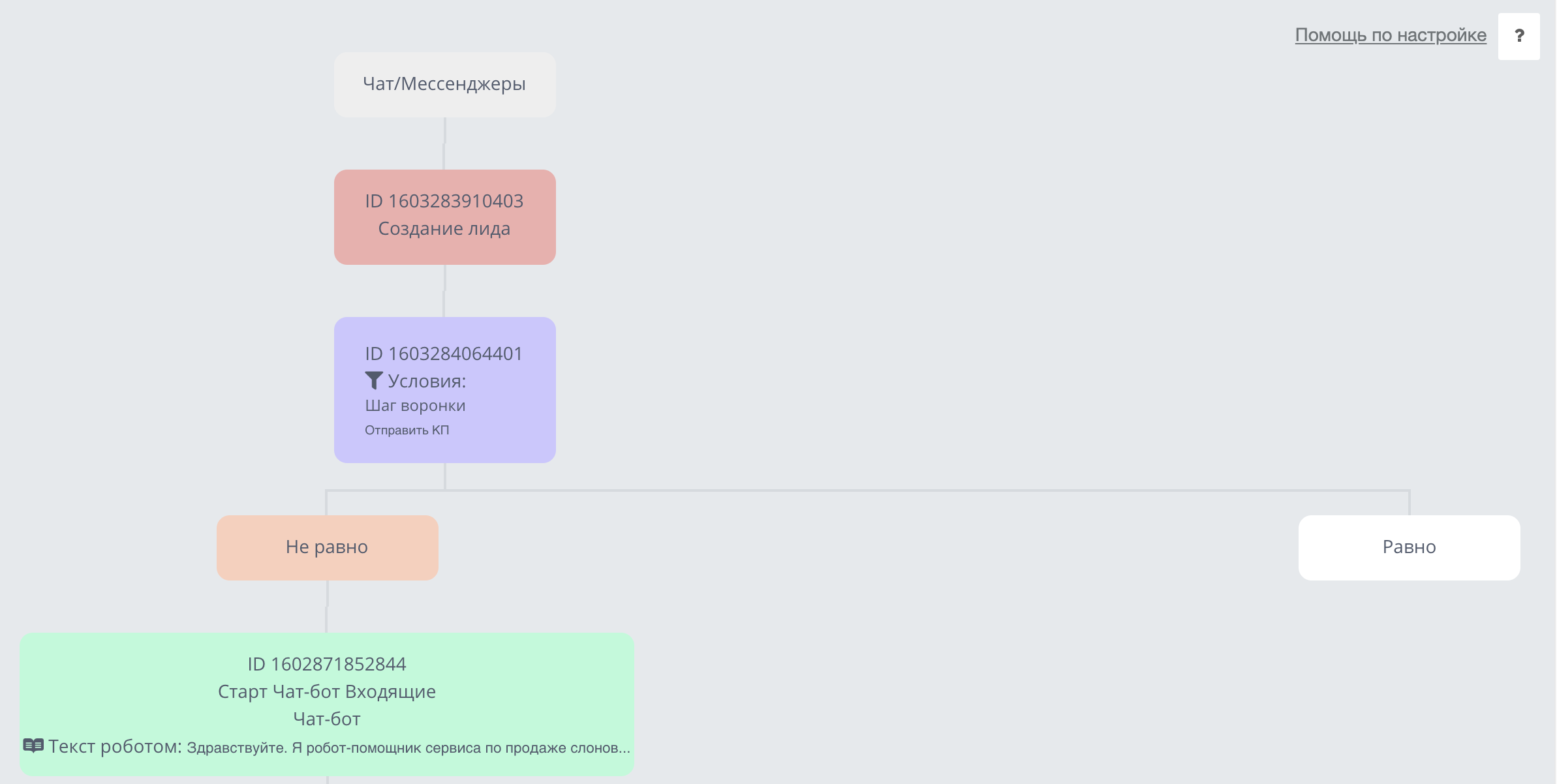This screenshot has height=784, width=1557.
Task: Click the Чат-бот label in the green block
Action: (327, 719)
